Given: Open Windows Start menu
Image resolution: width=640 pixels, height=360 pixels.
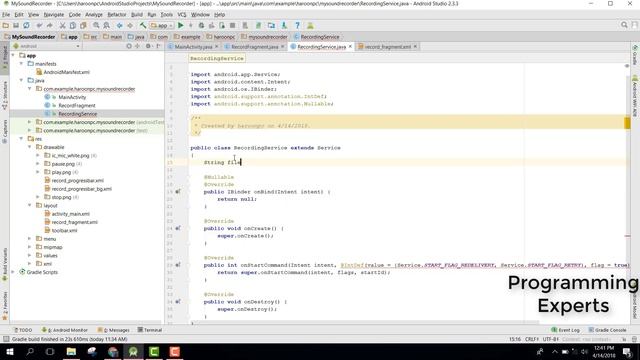Looking at the screenshot, I should (9, 351).
